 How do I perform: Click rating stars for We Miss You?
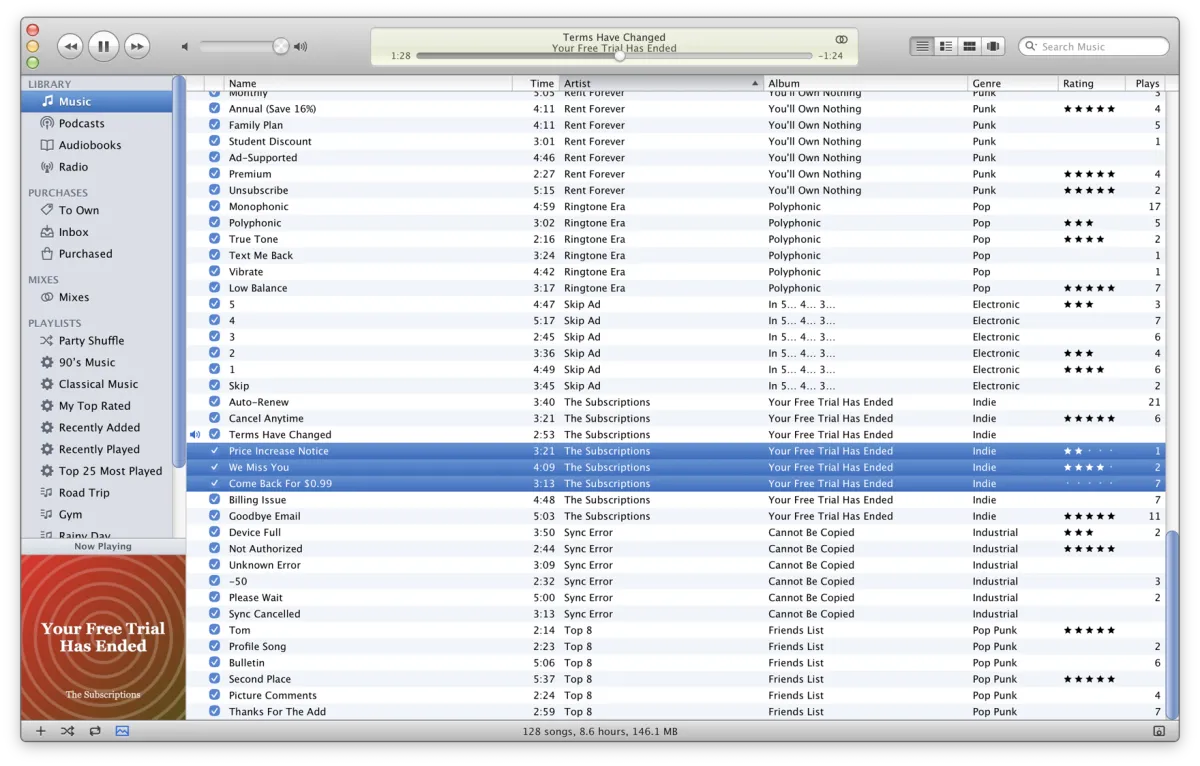[1089, 467]
